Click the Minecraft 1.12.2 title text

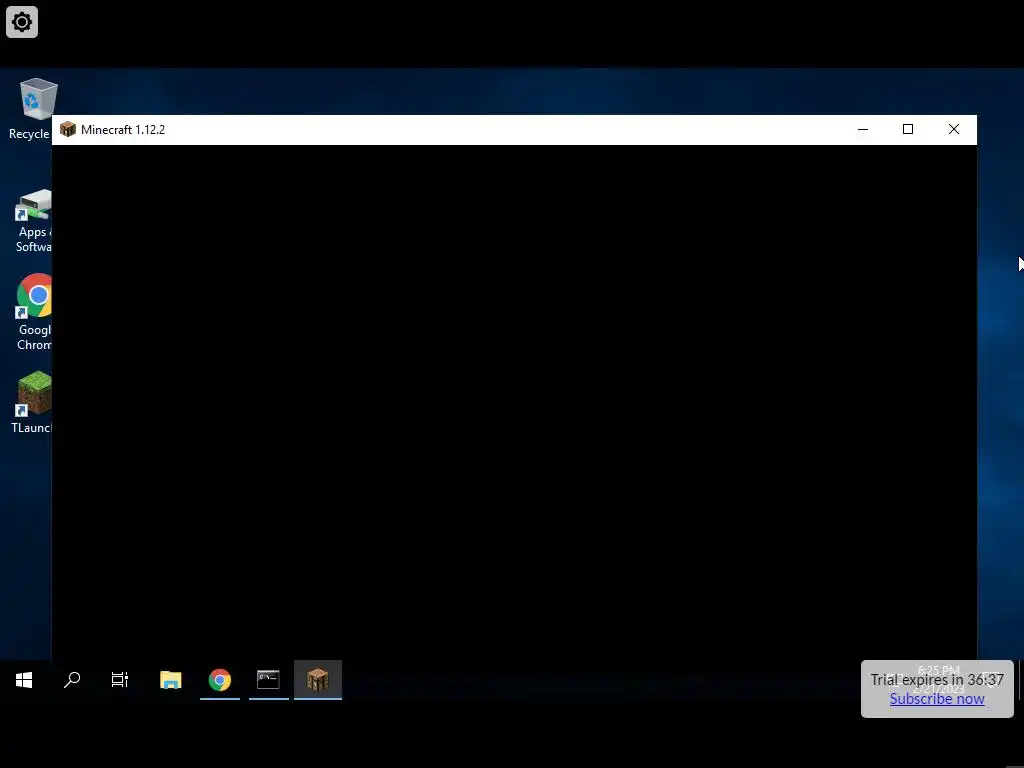point(123,130)
